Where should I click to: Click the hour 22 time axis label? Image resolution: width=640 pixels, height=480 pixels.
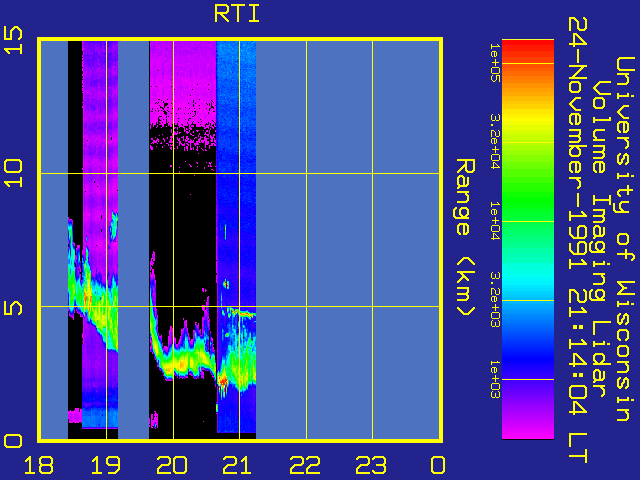click(x=305, y=465)
